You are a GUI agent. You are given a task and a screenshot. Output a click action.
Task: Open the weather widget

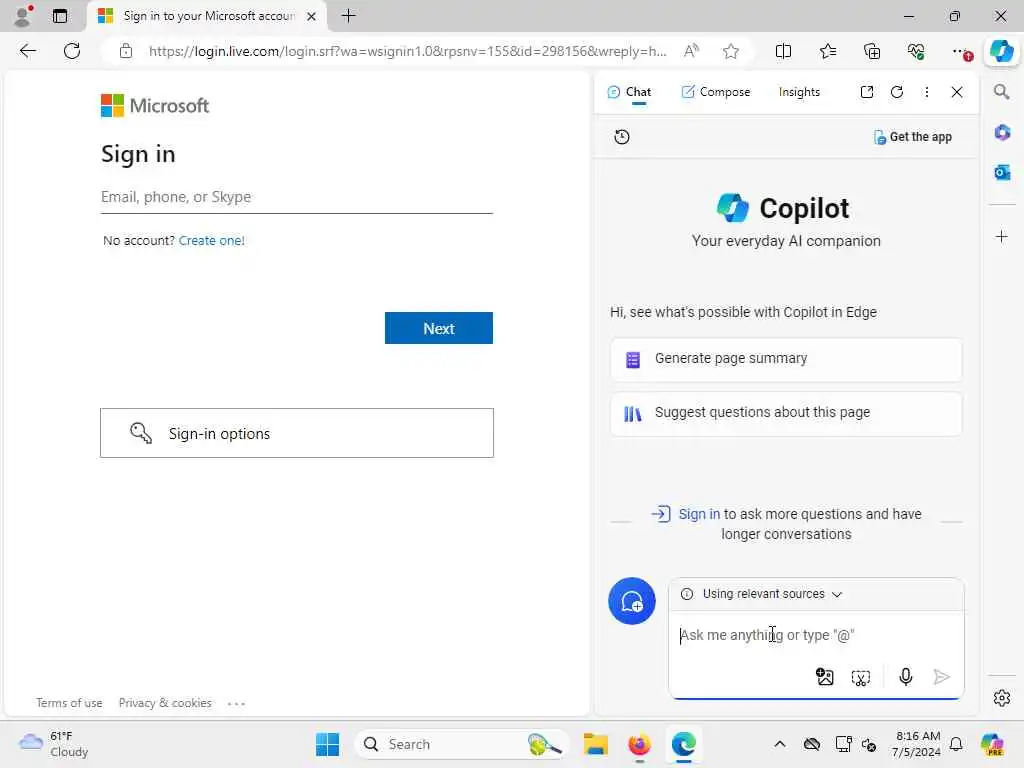(x=54, y=744)
